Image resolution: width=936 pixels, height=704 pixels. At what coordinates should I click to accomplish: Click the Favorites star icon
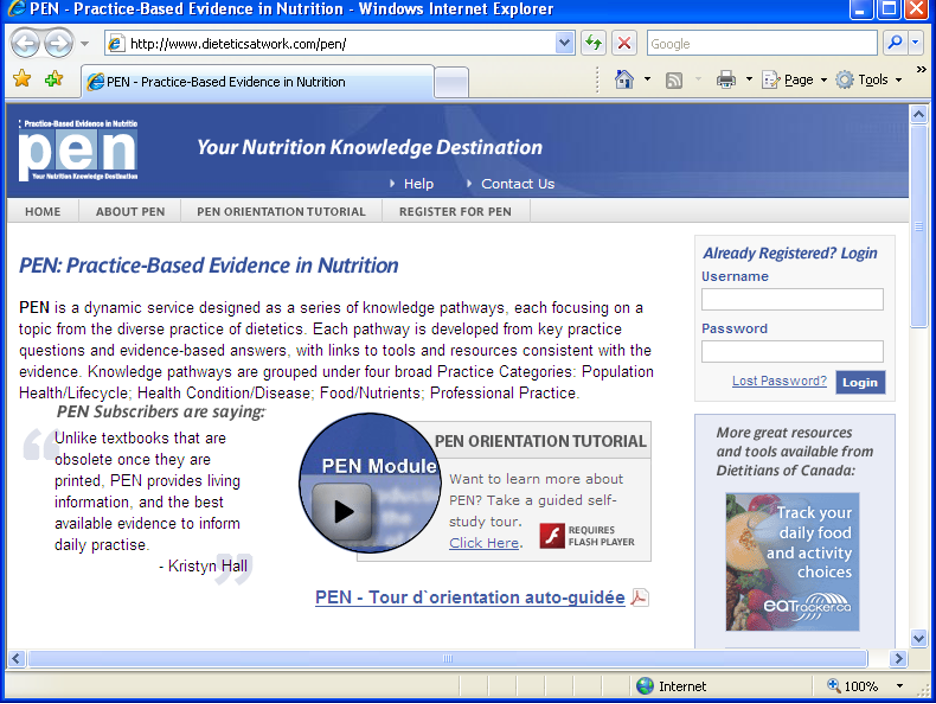click(x=21, y=80)
